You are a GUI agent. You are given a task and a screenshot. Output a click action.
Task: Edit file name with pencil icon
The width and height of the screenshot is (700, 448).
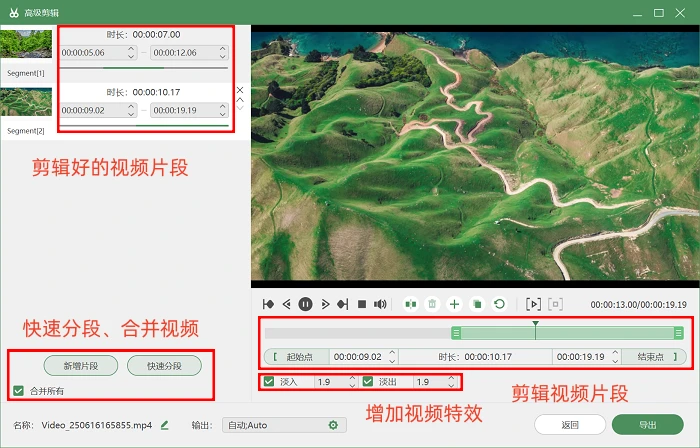coord(165,425)
